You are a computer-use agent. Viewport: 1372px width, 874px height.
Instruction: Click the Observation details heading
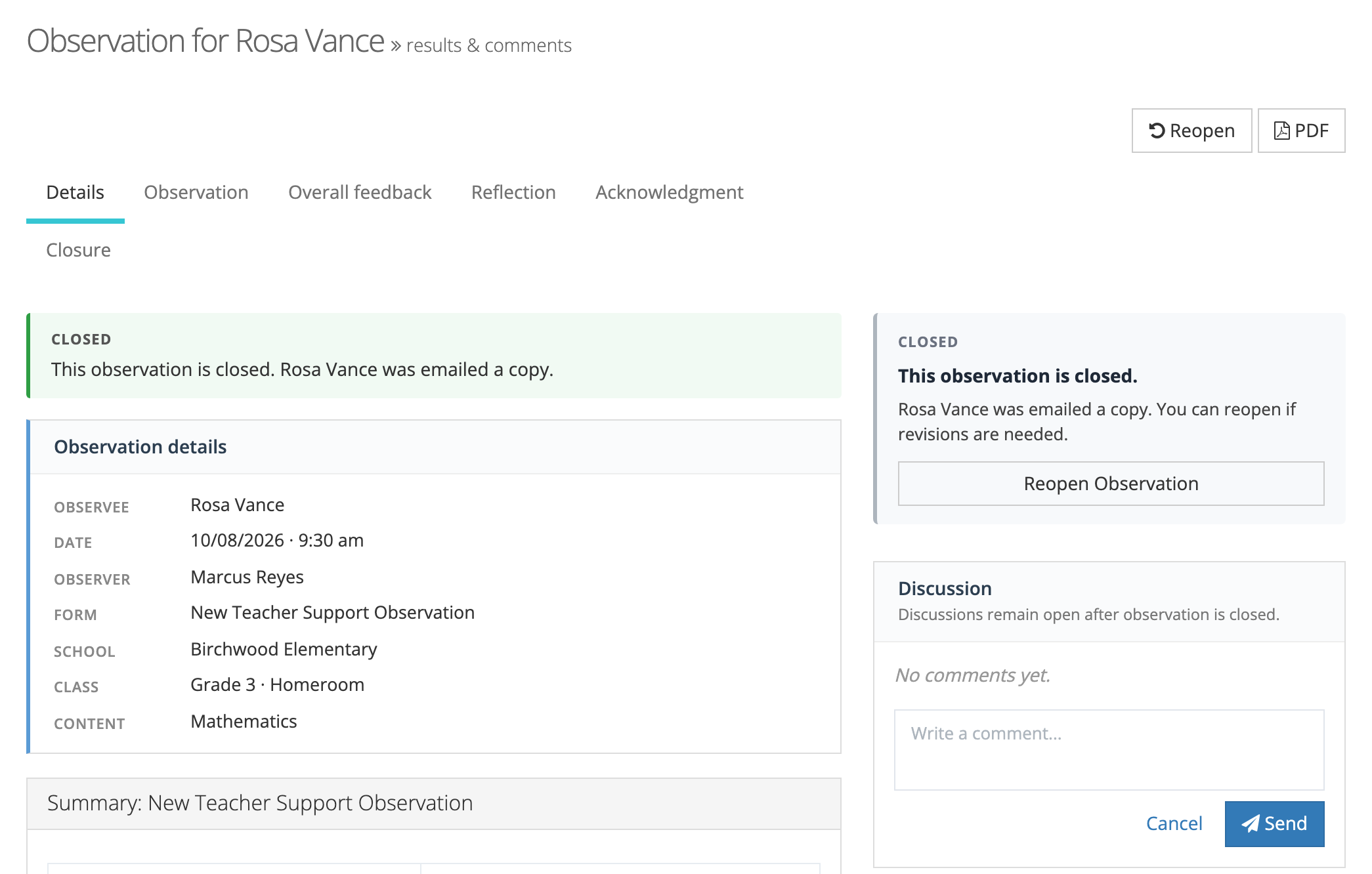(x=140, y=447)
